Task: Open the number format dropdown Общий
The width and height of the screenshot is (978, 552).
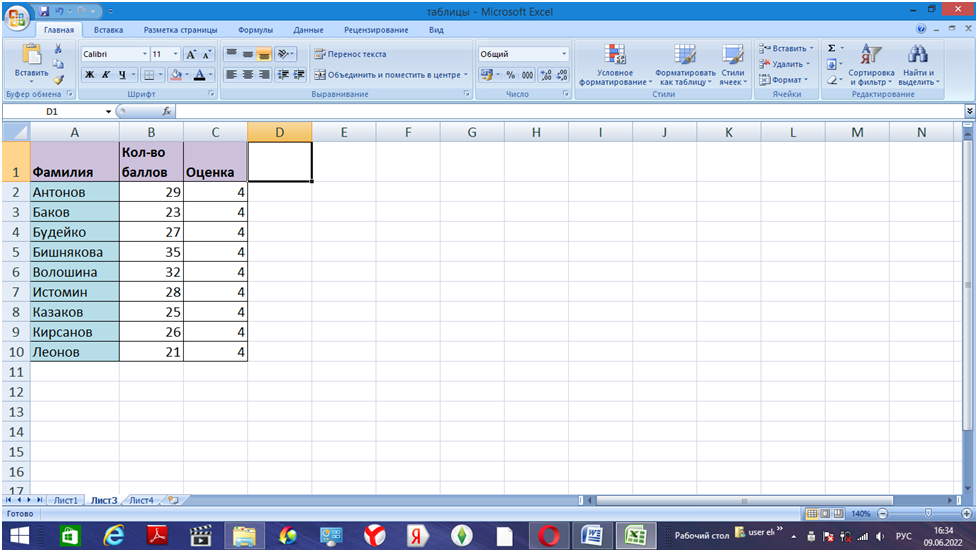Action: [564, 54]
